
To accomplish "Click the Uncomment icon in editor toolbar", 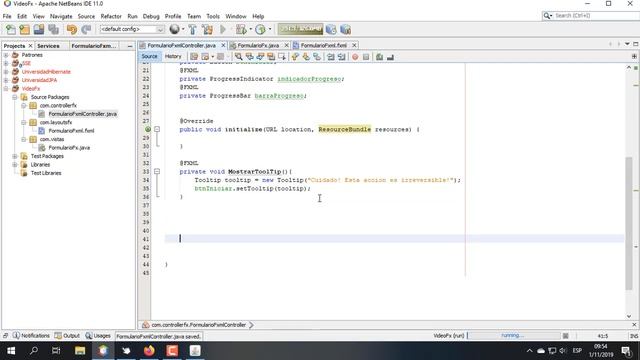I will [x=390, y=57].
